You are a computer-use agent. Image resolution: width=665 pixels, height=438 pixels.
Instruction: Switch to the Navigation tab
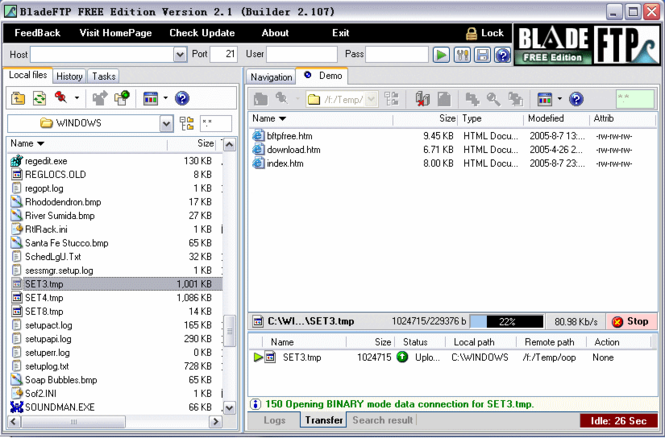tap(271, 77)
